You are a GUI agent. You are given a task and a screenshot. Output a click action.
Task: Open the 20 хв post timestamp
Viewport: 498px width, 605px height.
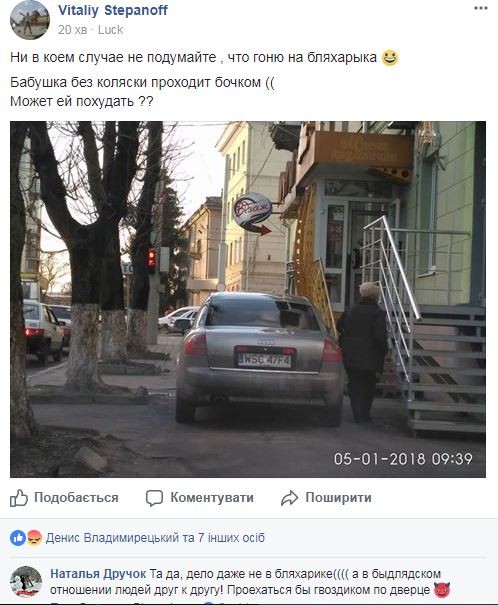tap(73, 30)
